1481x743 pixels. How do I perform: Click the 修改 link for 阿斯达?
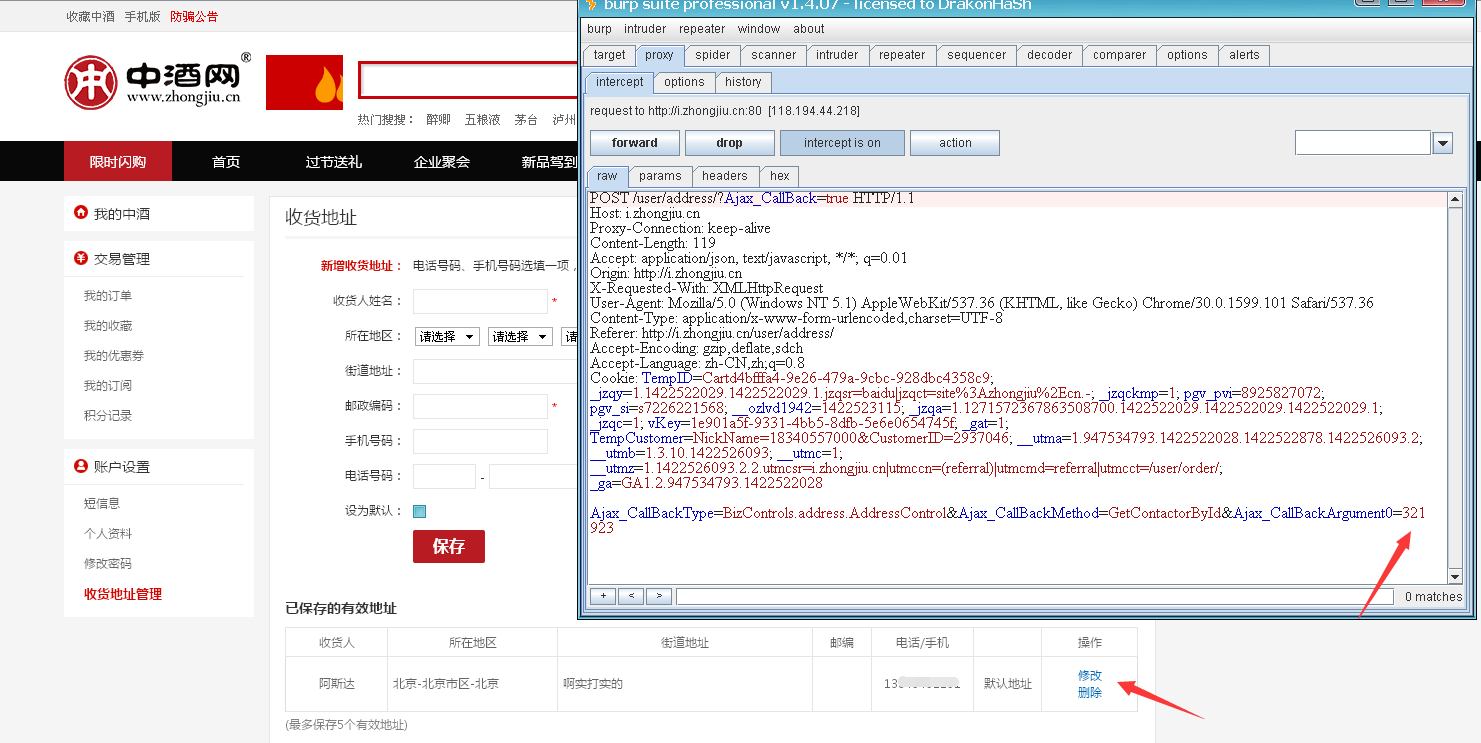click(1090, 675)
